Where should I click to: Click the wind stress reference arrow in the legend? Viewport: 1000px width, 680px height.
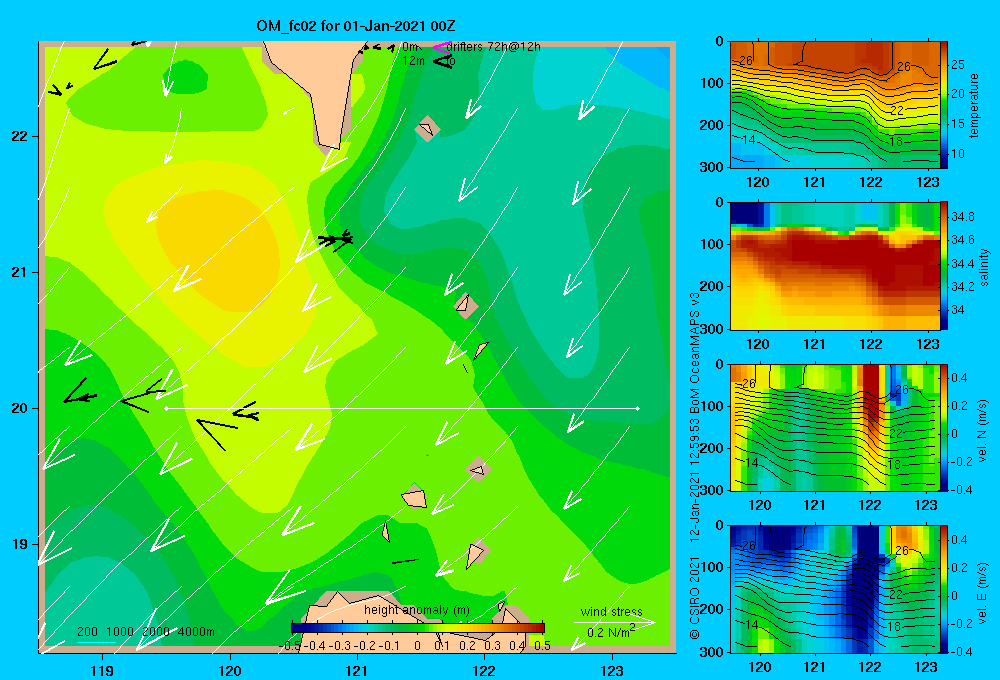pos(614,622)
